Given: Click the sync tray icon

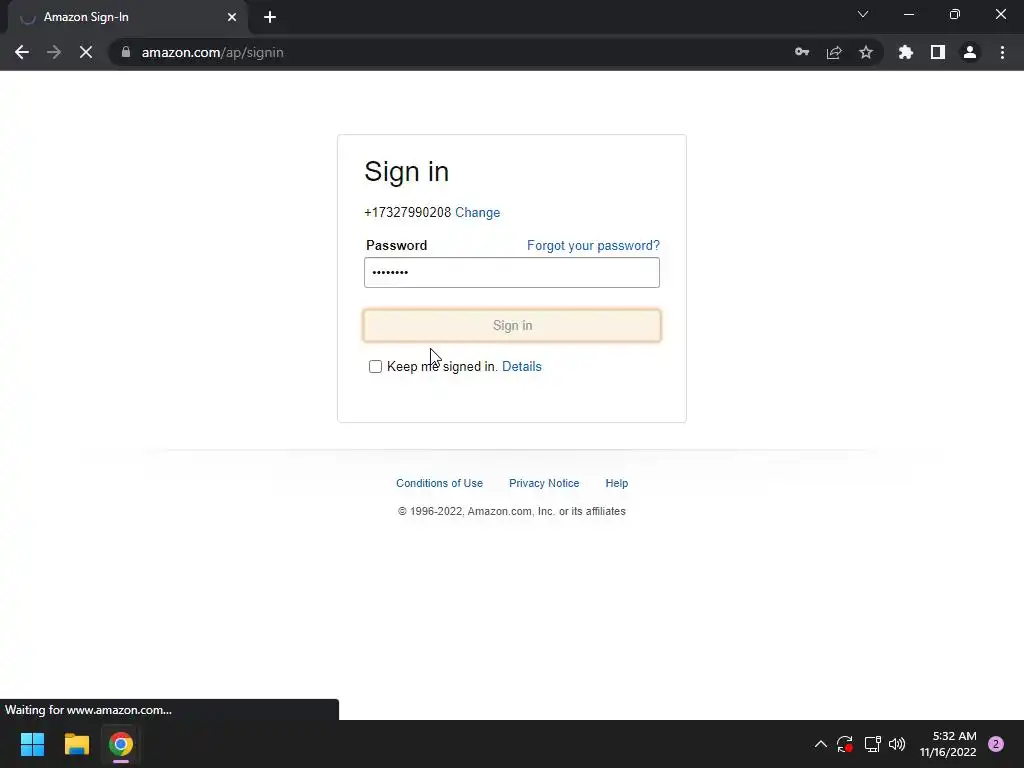Looking at the screenshot, I should 845,744.
